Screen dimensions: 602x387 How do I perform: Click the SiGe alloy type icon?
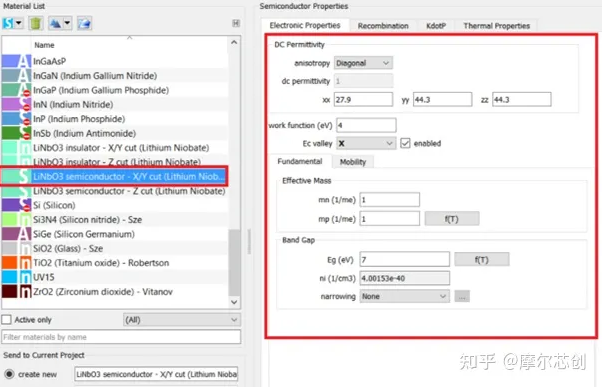(x=25, y=234)
